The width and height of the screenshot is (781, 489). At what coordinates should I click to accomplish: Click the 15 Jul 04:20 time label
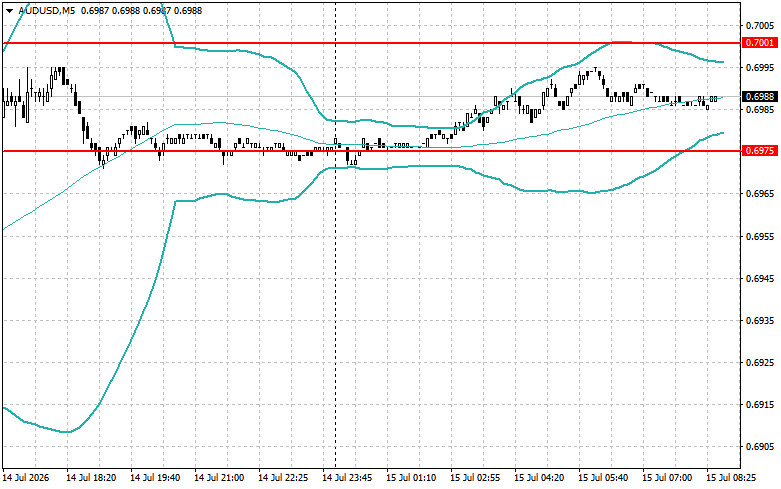tap(539, 478)
